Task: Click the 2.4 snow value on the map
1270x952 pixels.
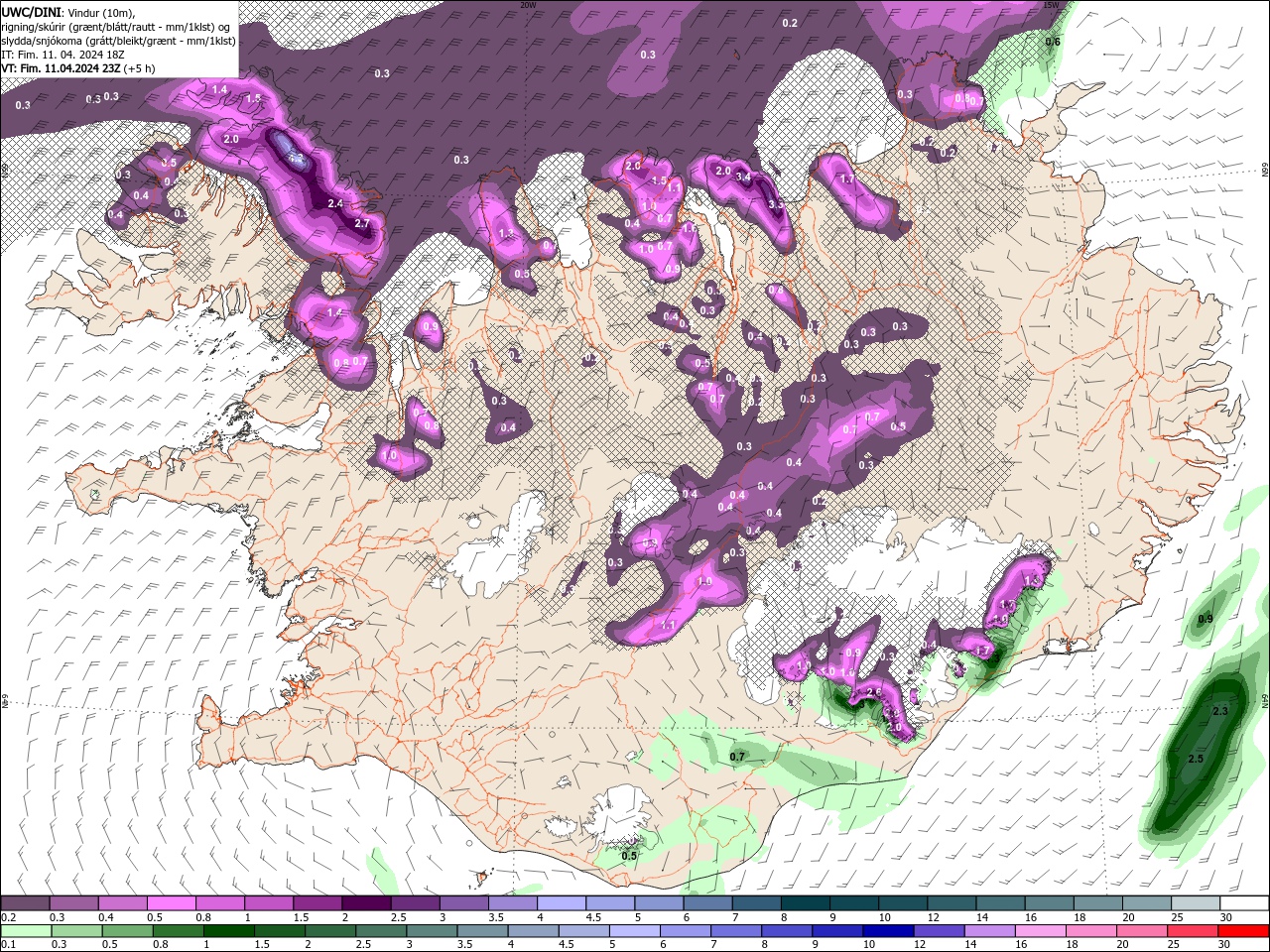Action: coord(335,203)
